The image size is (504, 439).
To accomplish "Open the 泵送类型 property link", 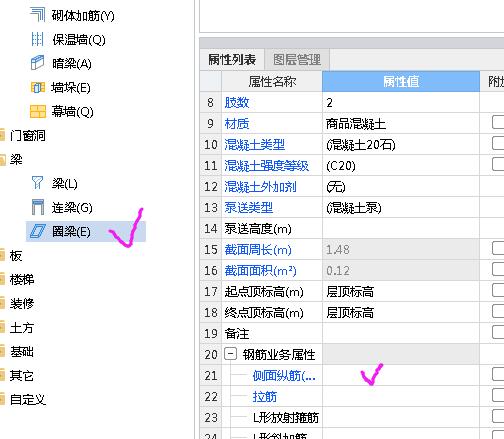I will [249, 208].
